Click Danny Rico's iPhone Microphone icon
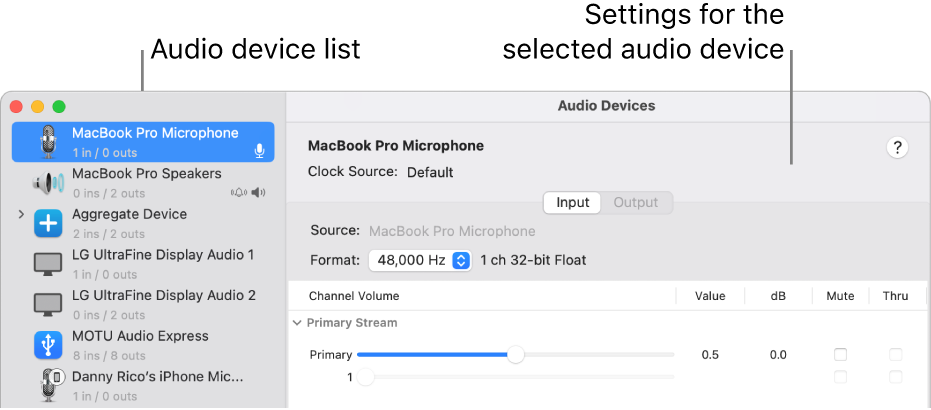 pyautogui.click(x=48, y=386)
